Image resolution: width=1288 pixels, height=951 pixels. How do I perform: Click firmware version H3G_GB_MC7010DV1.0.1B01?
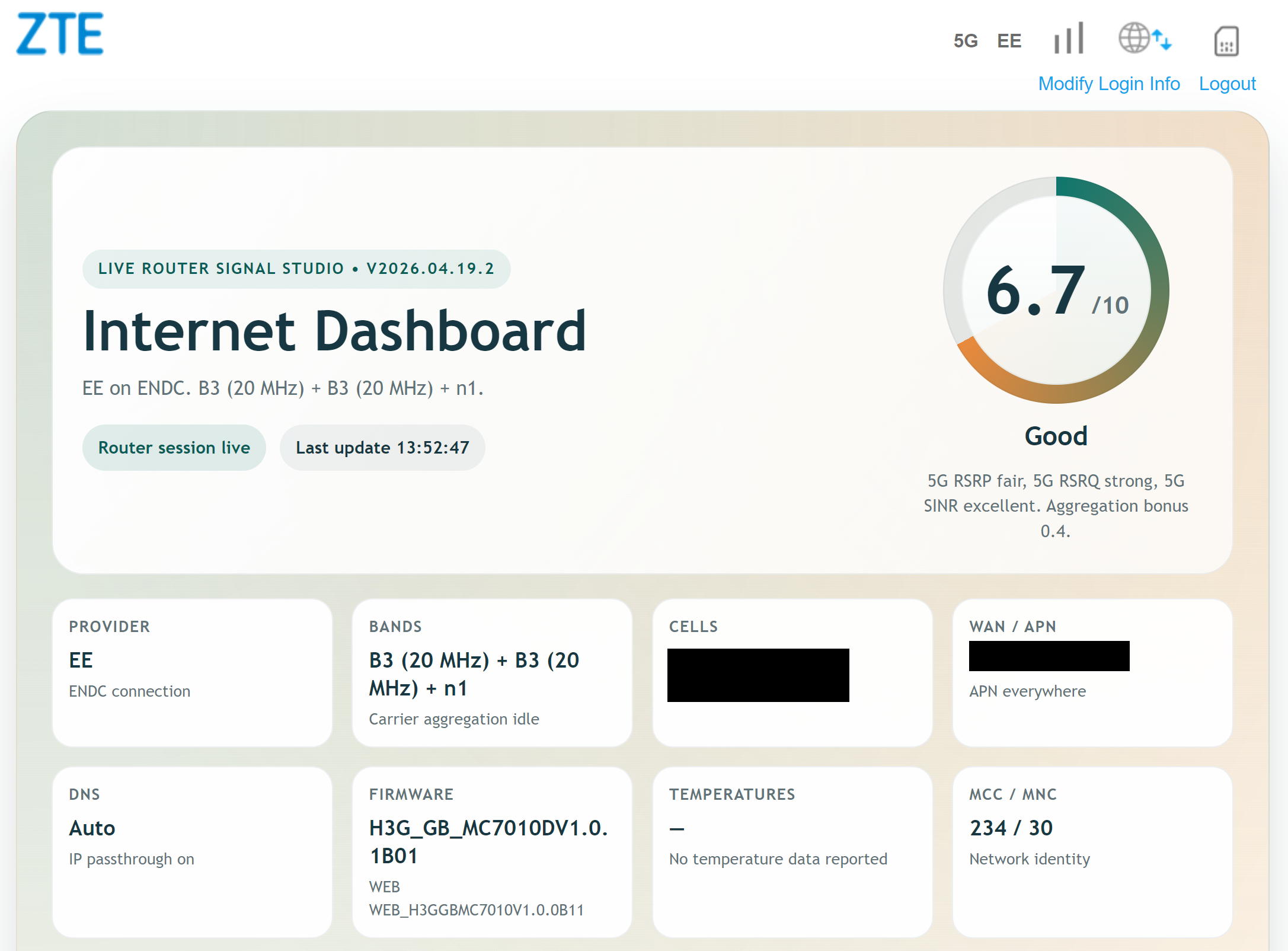coord(488,842)
